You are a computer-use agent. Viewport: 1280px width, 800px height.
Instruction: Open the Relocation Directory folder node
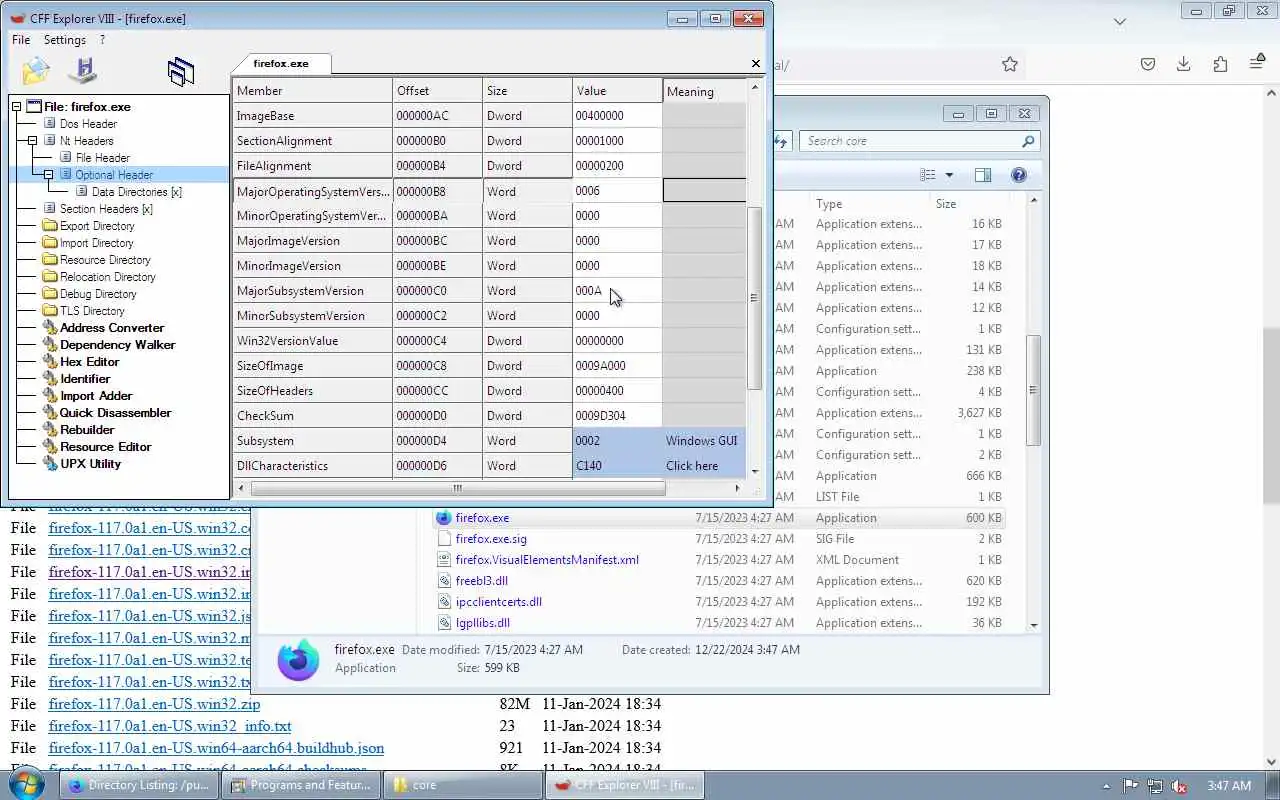(x=108, y=277)
